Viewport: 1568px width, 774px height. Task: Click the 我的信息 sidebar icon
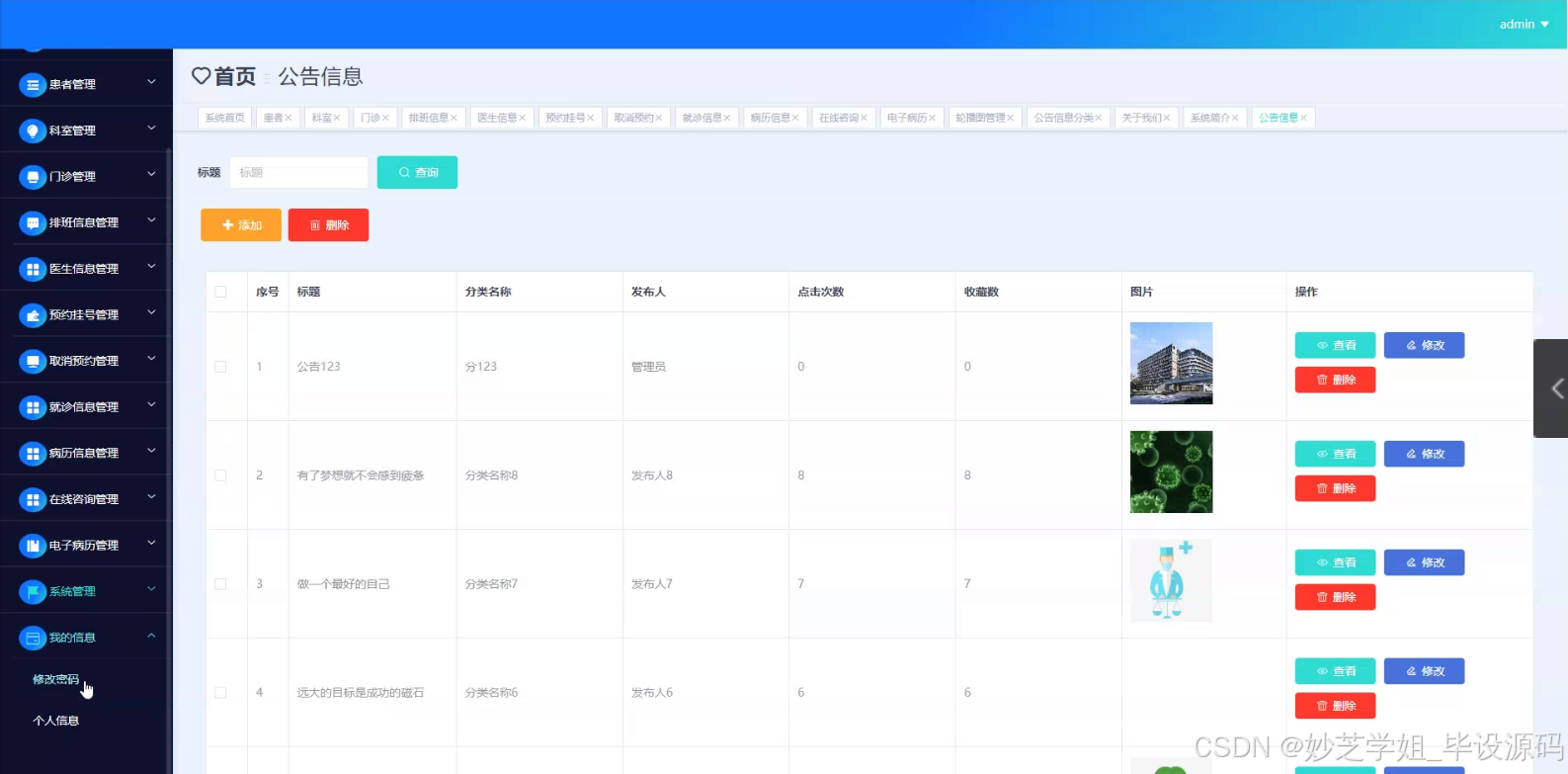33,638
